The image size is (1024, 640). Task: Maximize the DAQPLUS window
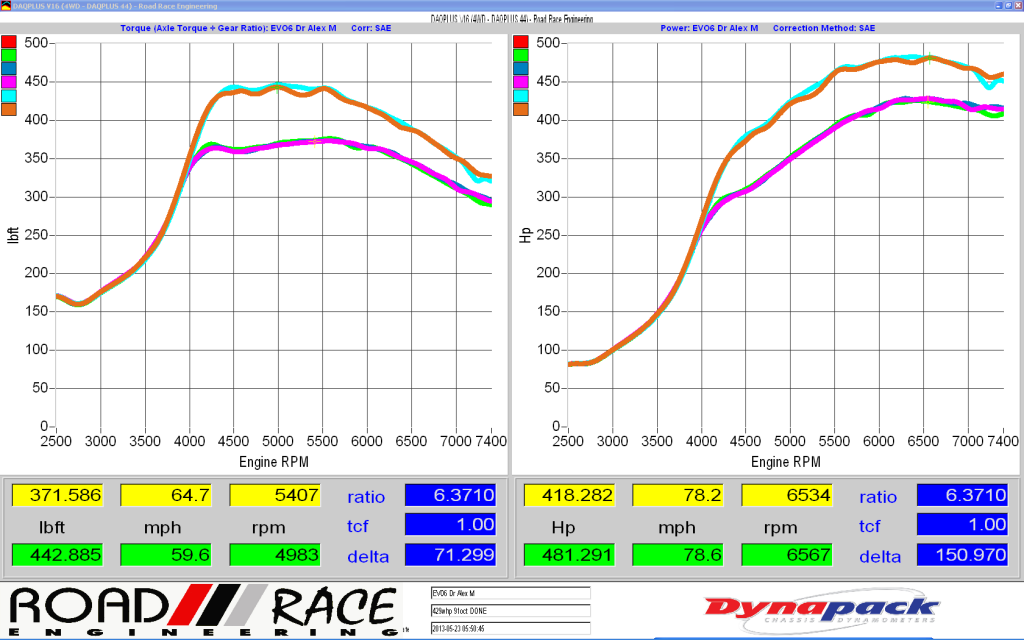1008,5
